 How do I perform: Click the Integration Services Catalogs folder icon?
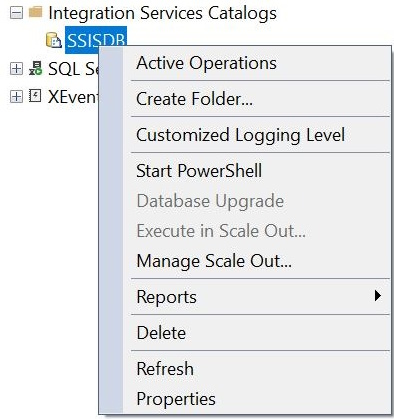(35, 12)
